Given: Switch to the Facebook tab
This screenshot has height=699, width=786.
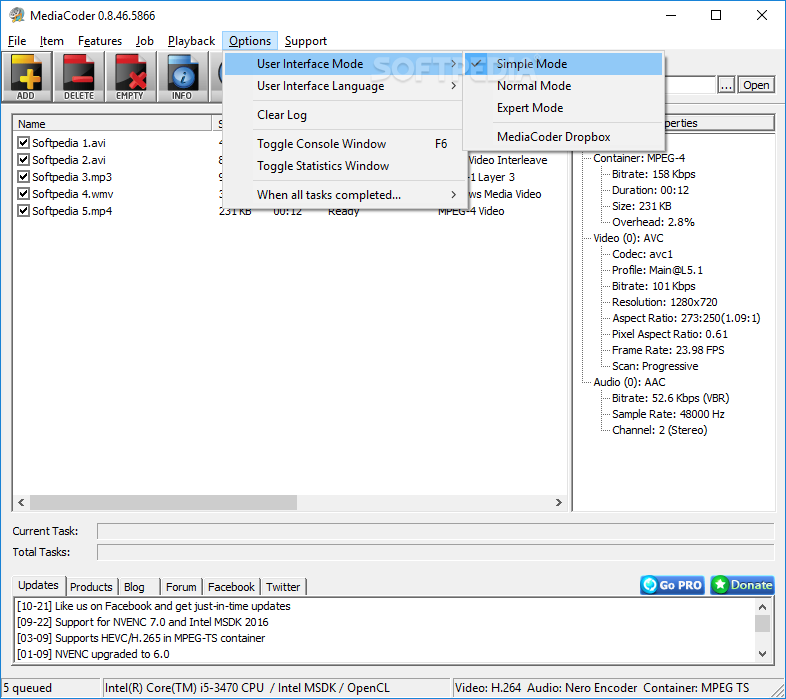Looking at the screenshot, I should pos(231,587).
